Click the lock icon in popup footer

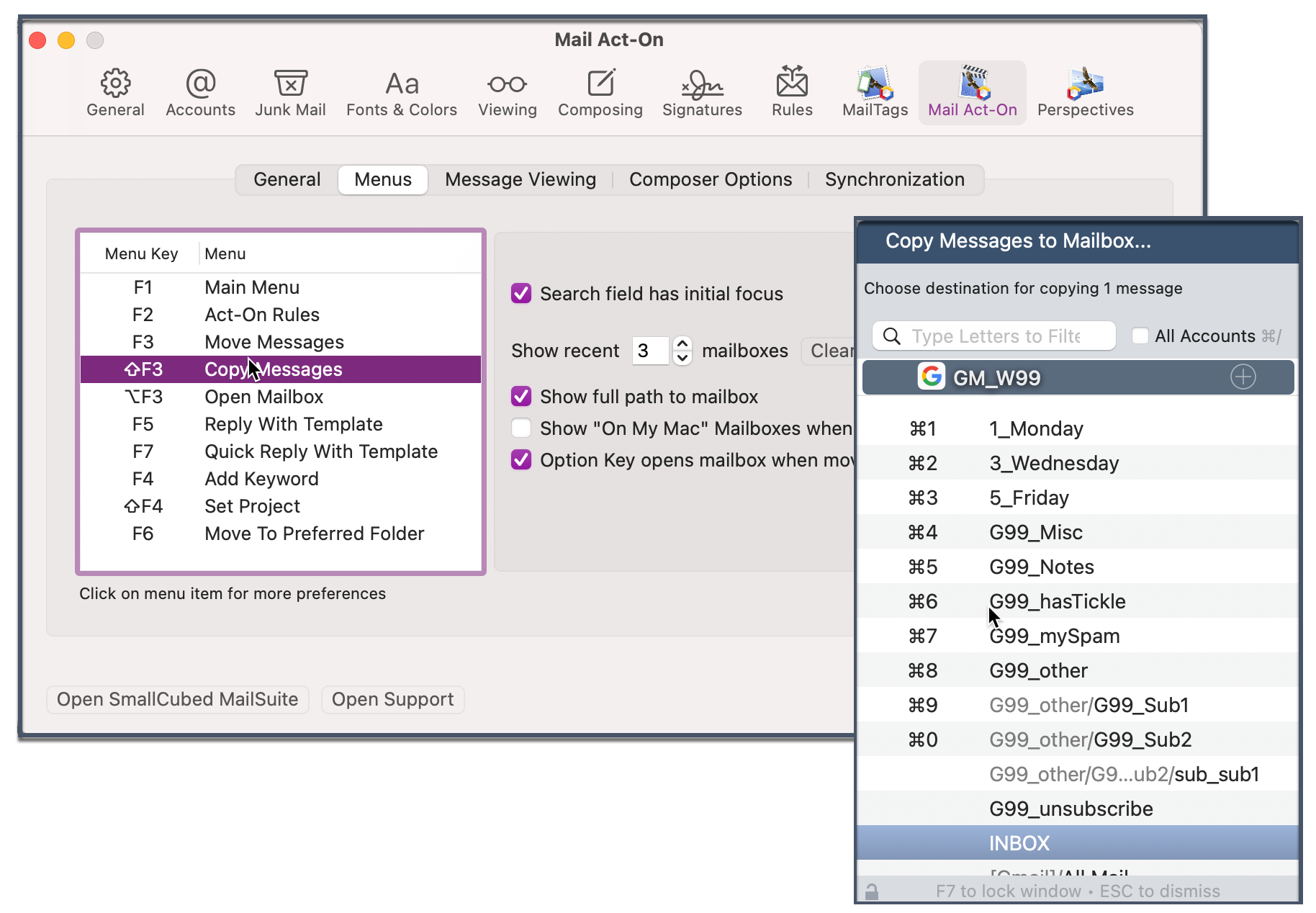[872, 892]
